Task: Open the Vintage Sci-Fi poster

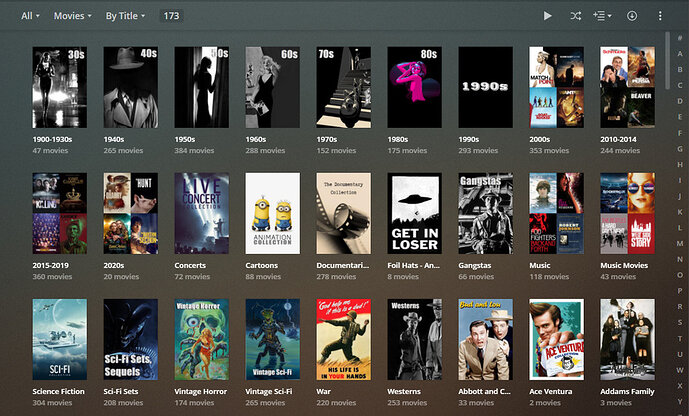Action: 272,340
